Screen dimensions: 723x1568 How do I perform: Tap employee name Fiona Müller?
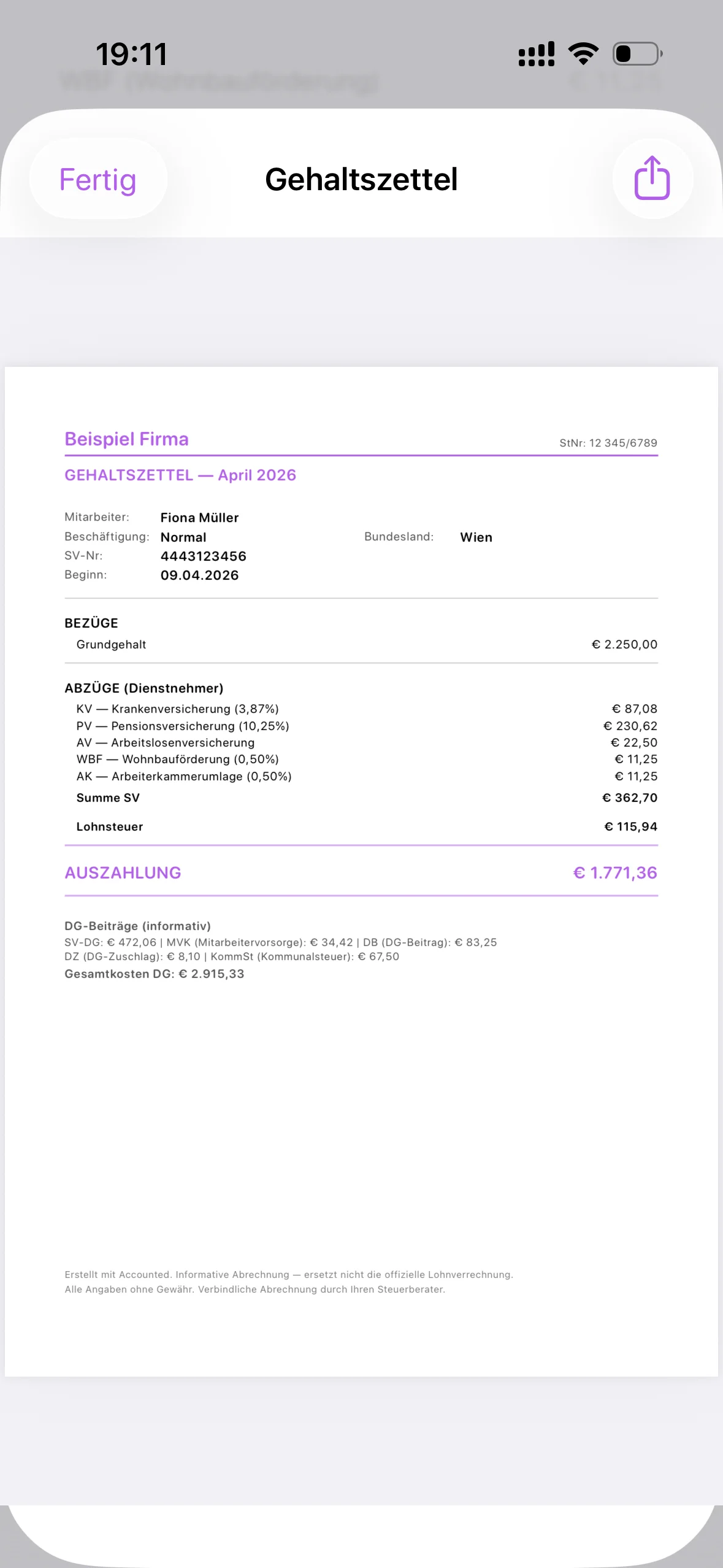click(199, 518)
